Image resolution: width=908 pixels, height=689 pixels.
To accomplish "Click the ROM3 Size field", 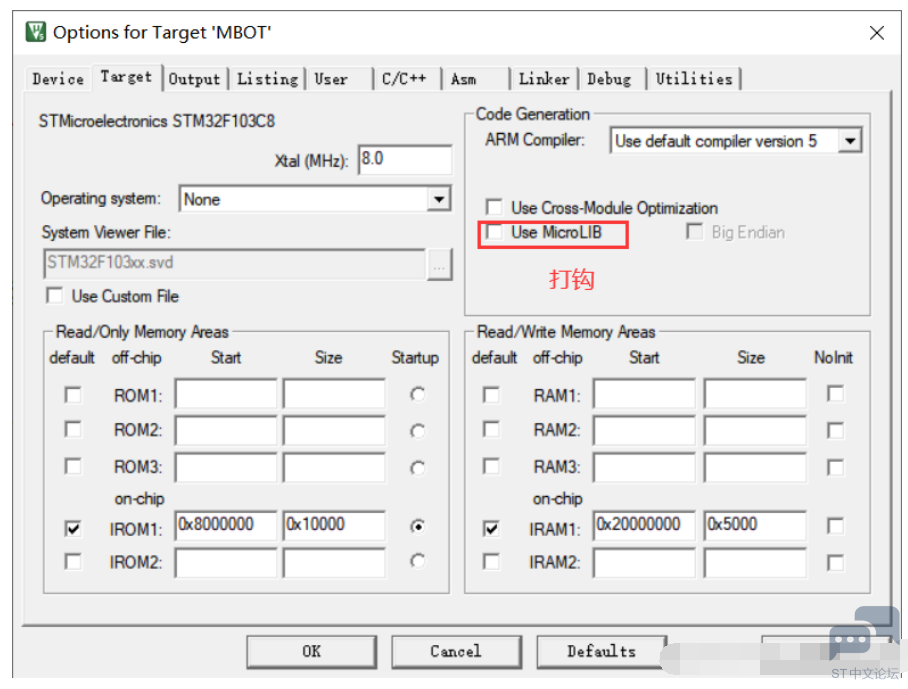I will [334, 467].
